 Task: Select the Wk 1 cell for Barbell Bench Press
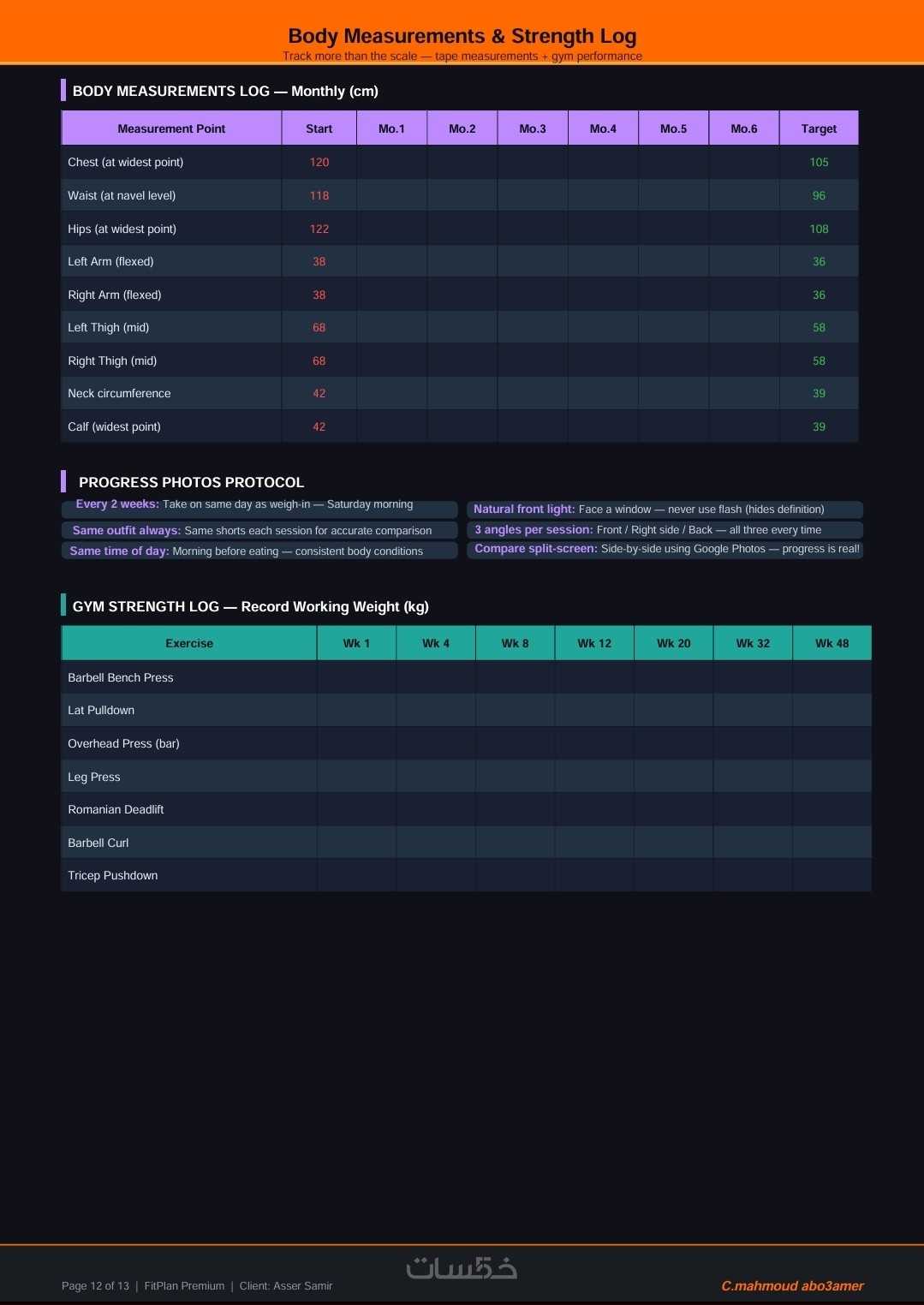[356, 677]
